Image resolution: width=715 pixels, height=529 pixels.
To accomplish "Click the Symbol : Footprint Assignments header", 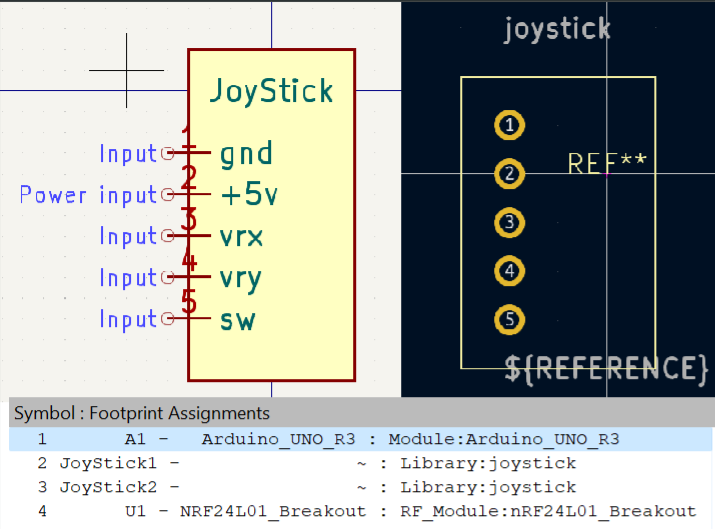I will click(x=142, y=413).
